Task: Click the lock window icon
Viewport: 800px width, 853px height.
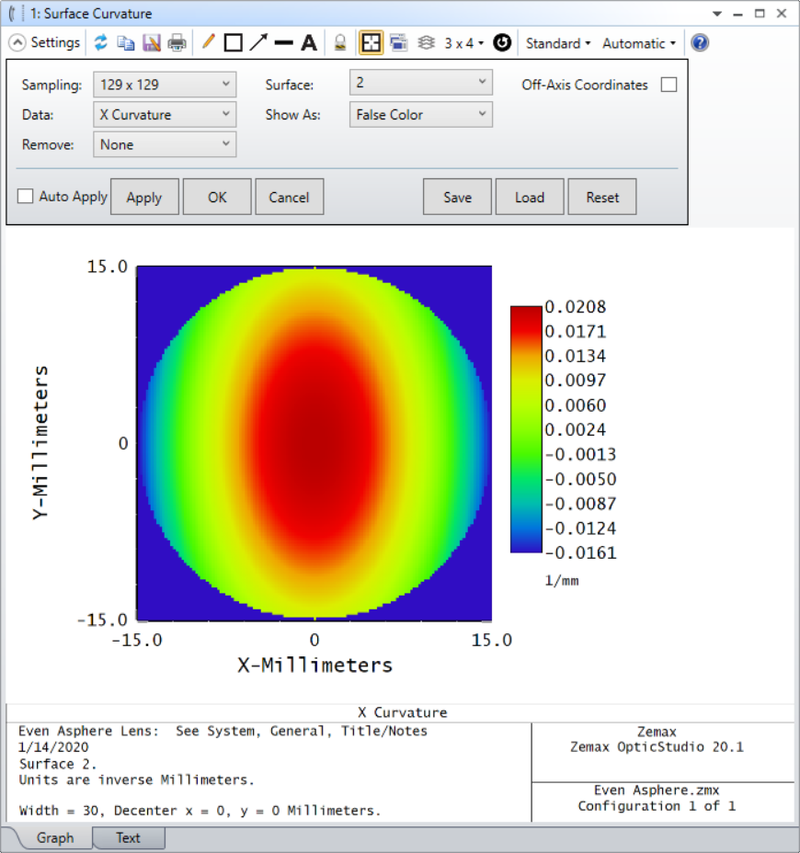Action: point(340,43)
